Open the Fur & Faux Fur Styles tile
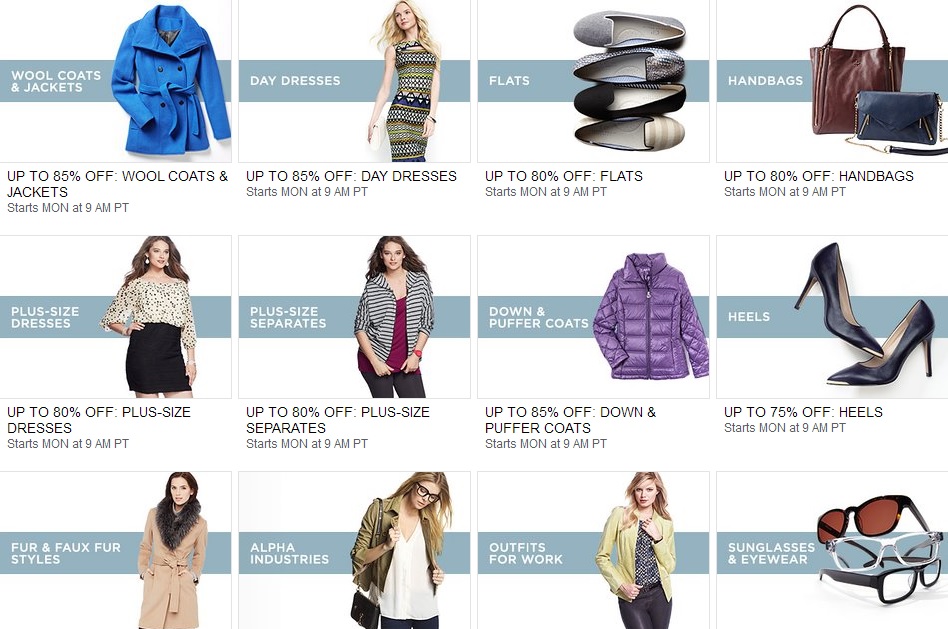Viewport: 948px width, 629px height. pos(115,550)
